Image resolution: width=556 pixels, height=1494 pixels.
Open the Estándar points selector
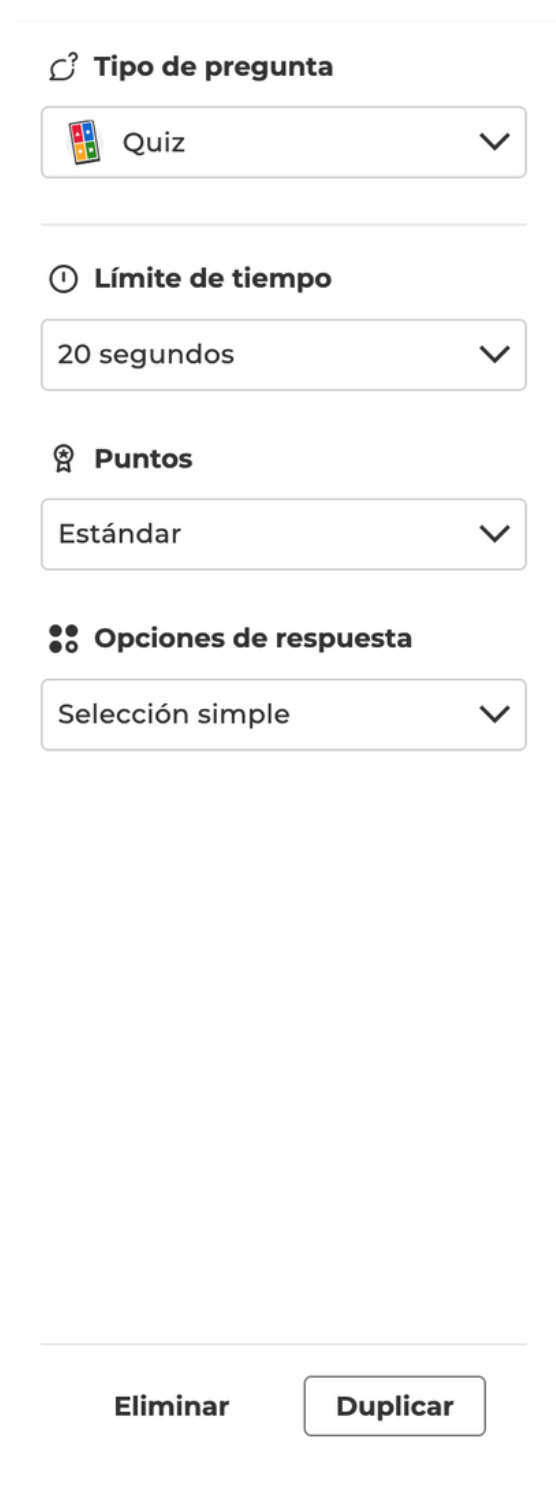click(x=283, y=535)
